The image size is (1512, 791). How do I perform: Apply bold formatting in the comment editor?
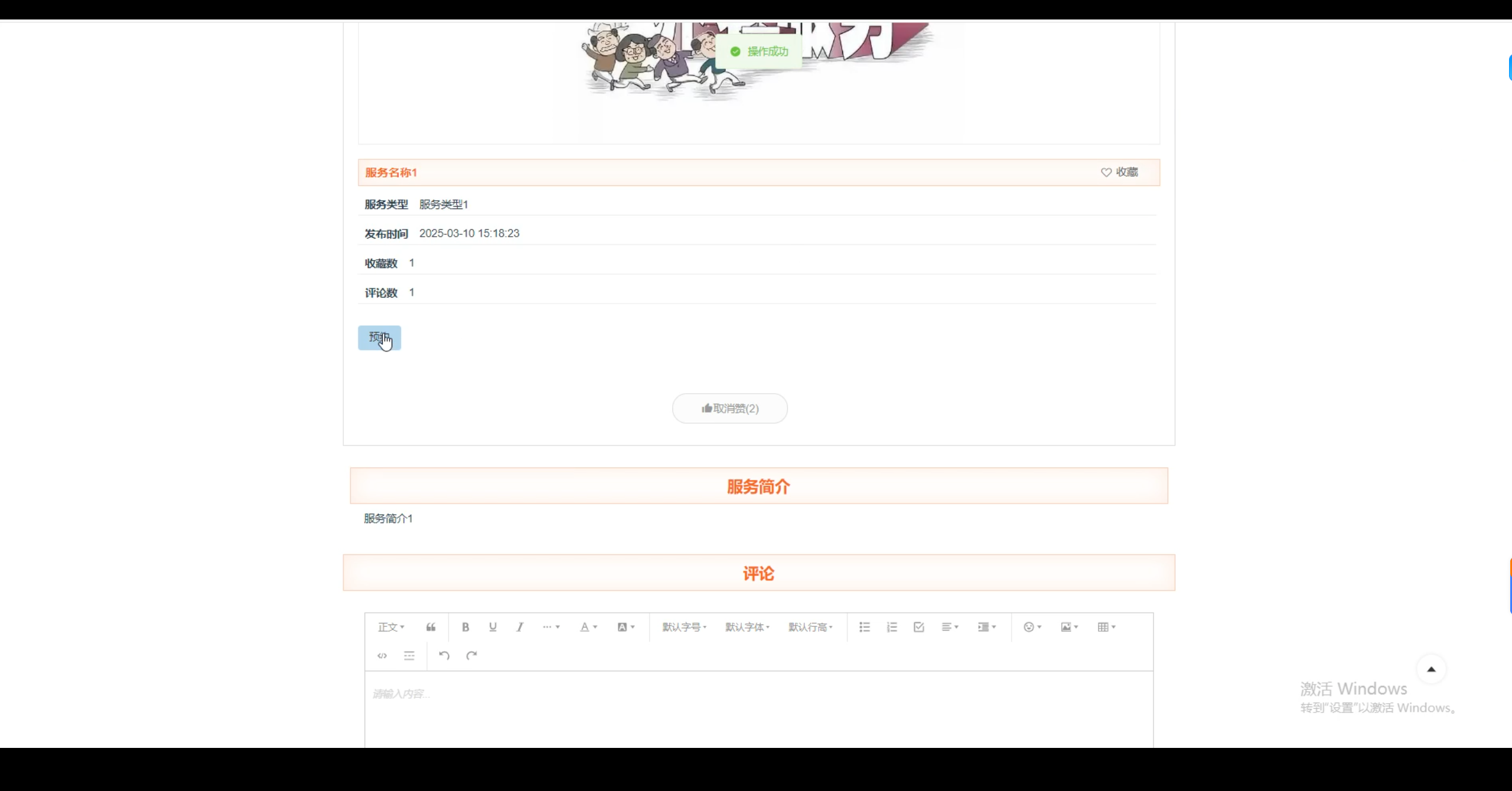[465, 627]
